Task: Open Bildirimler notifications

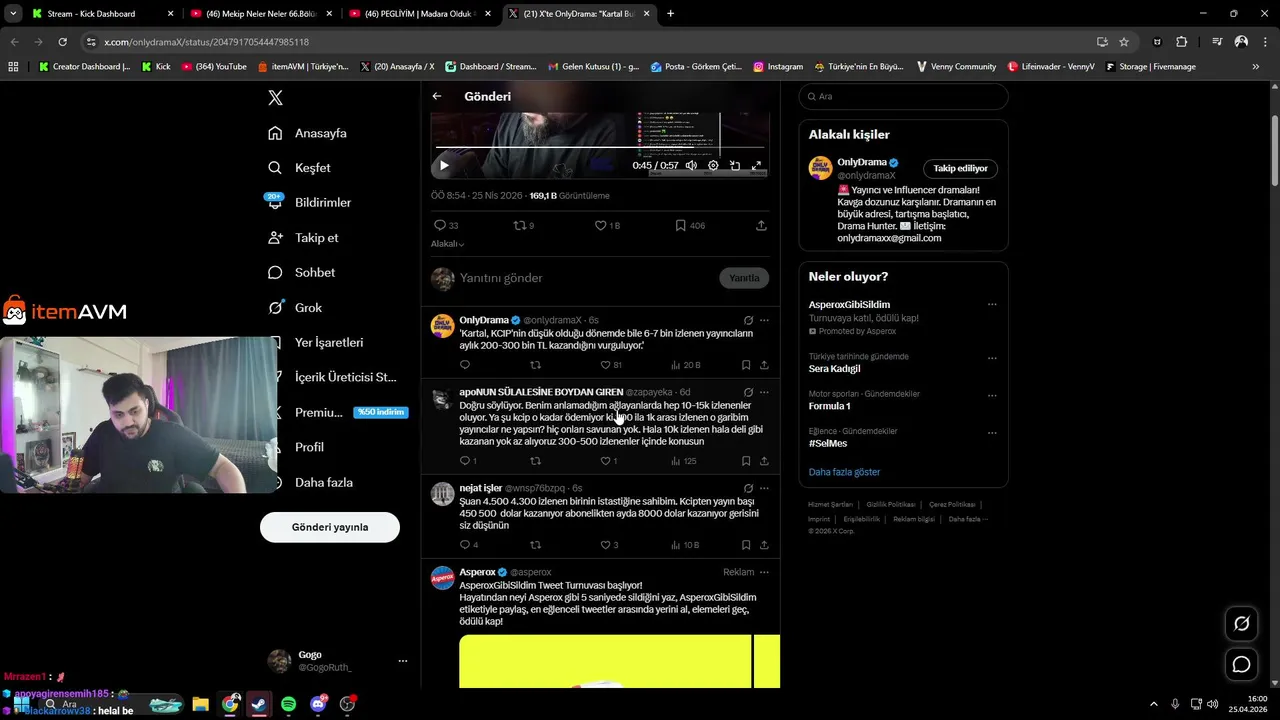Action: (309, 202)
